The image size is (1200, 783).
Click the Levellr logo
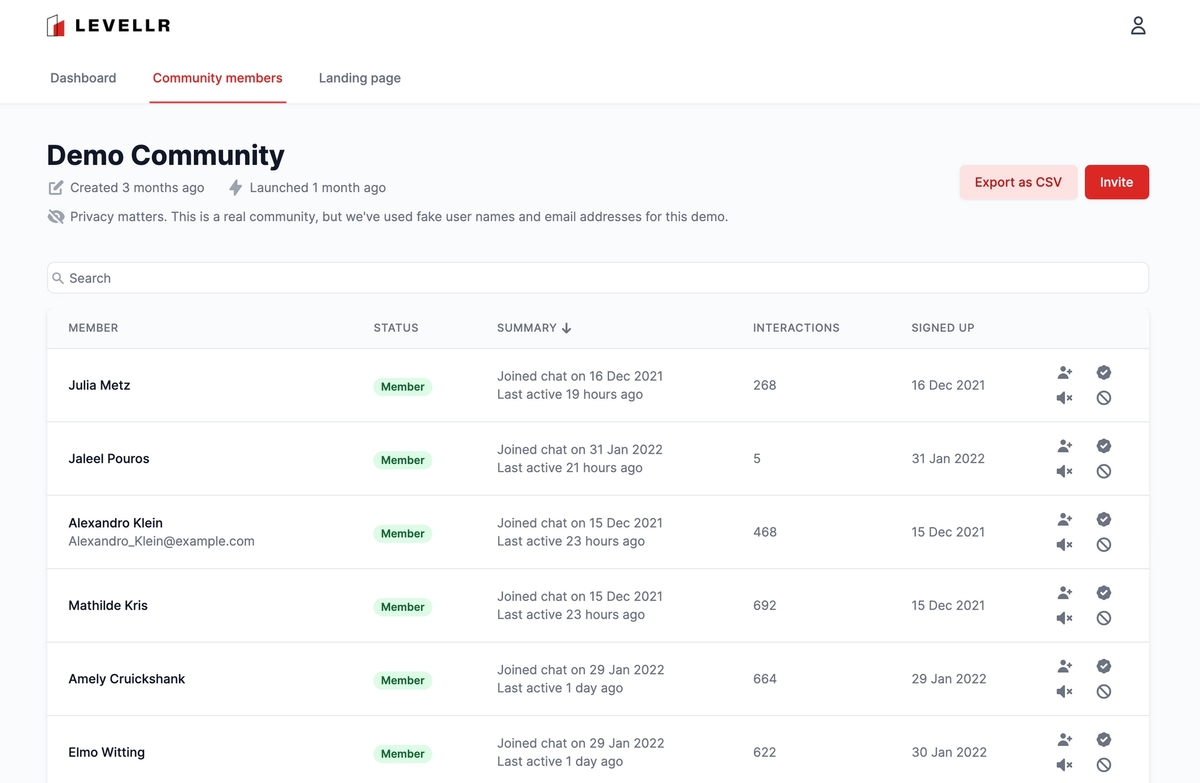[x=108, y=26]
